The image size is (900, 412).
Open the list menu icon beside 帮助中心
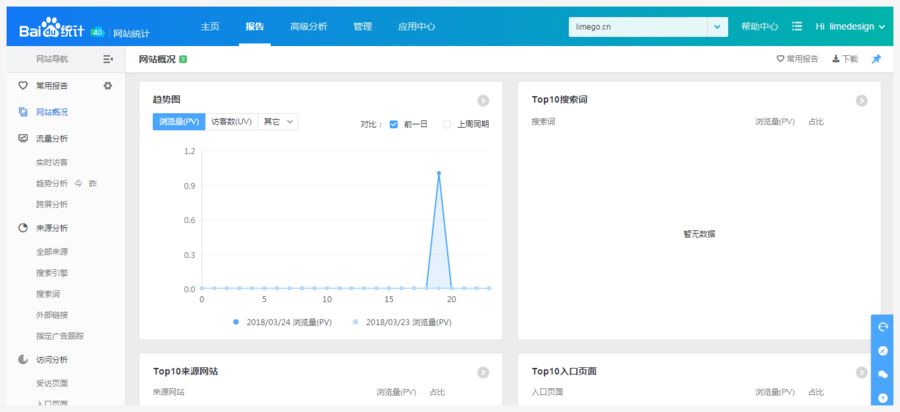click(x=797, y=27)
